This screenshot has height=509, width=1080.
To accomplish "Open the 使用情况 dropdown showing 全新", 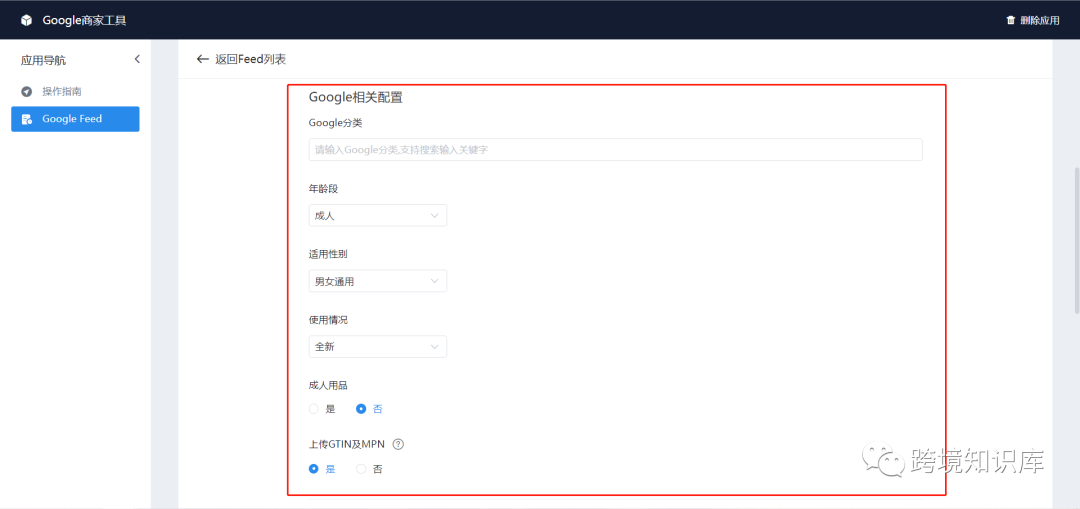I will (x=377, y=346).
